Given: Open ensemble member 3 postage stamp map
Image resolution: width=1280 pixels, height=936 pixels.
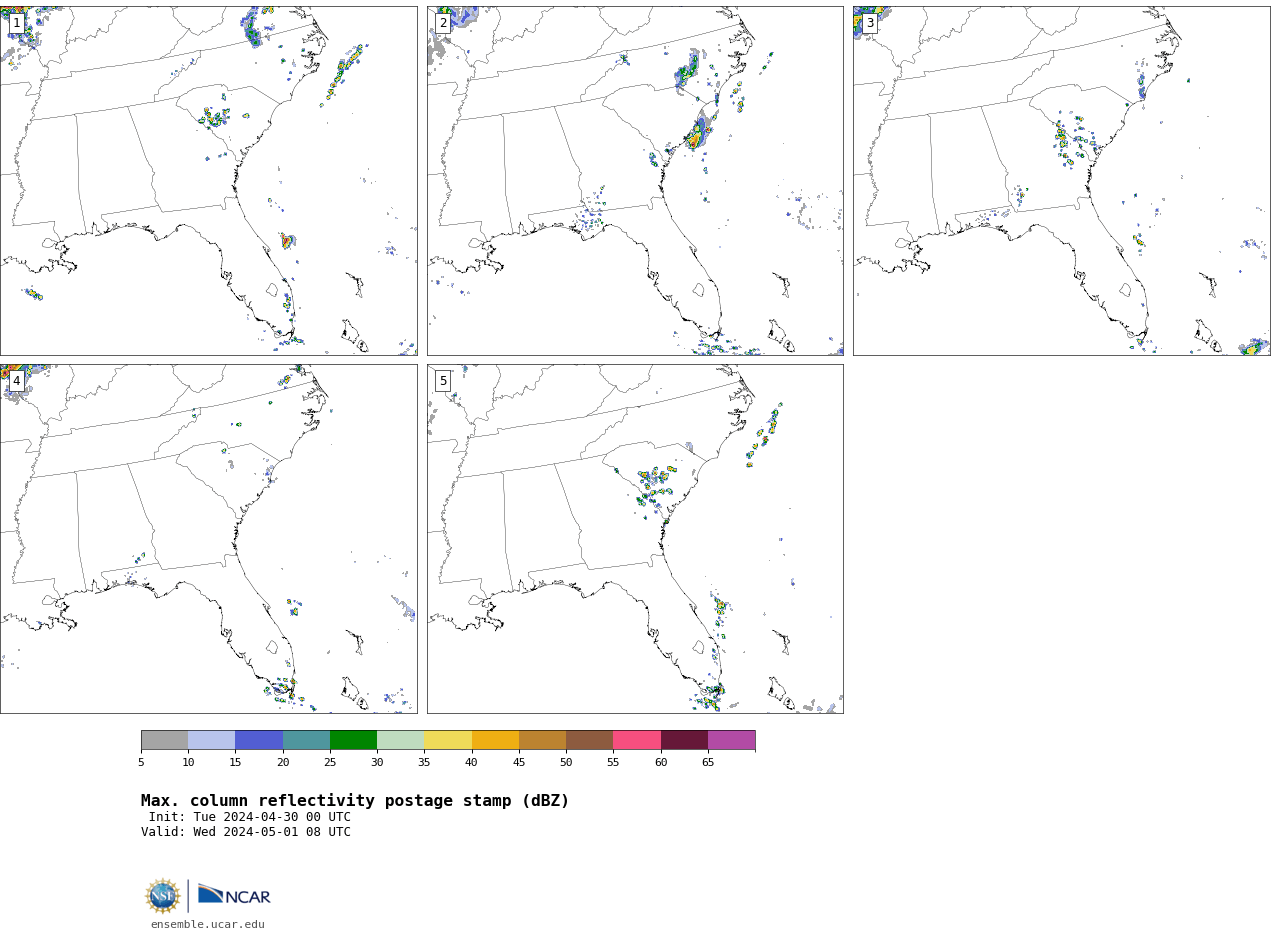Looking at the screenshot, I should point(1061,181).
